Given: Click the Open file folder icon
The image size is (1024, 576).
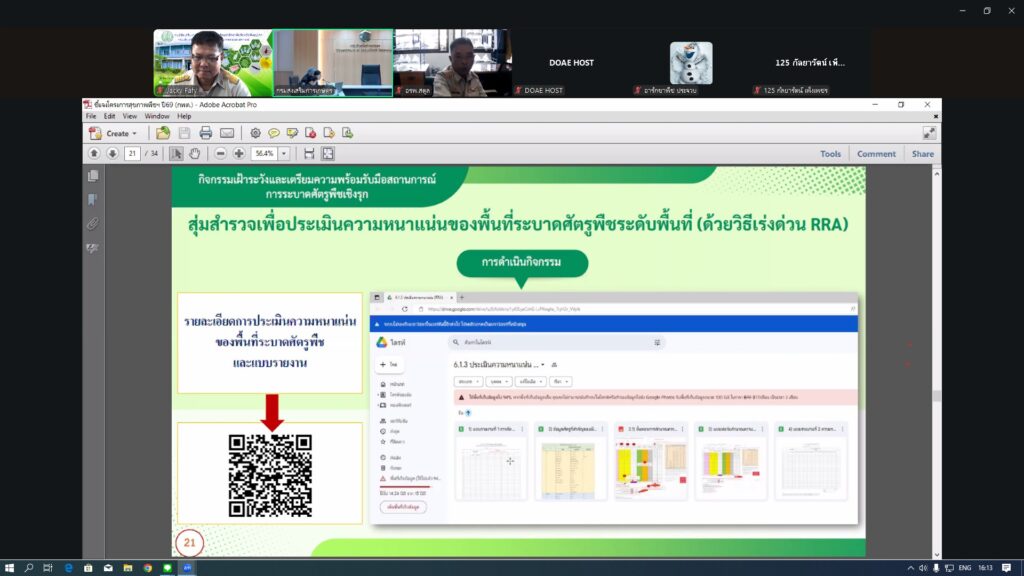Looking at the screenshot, I should pos(163,133).
